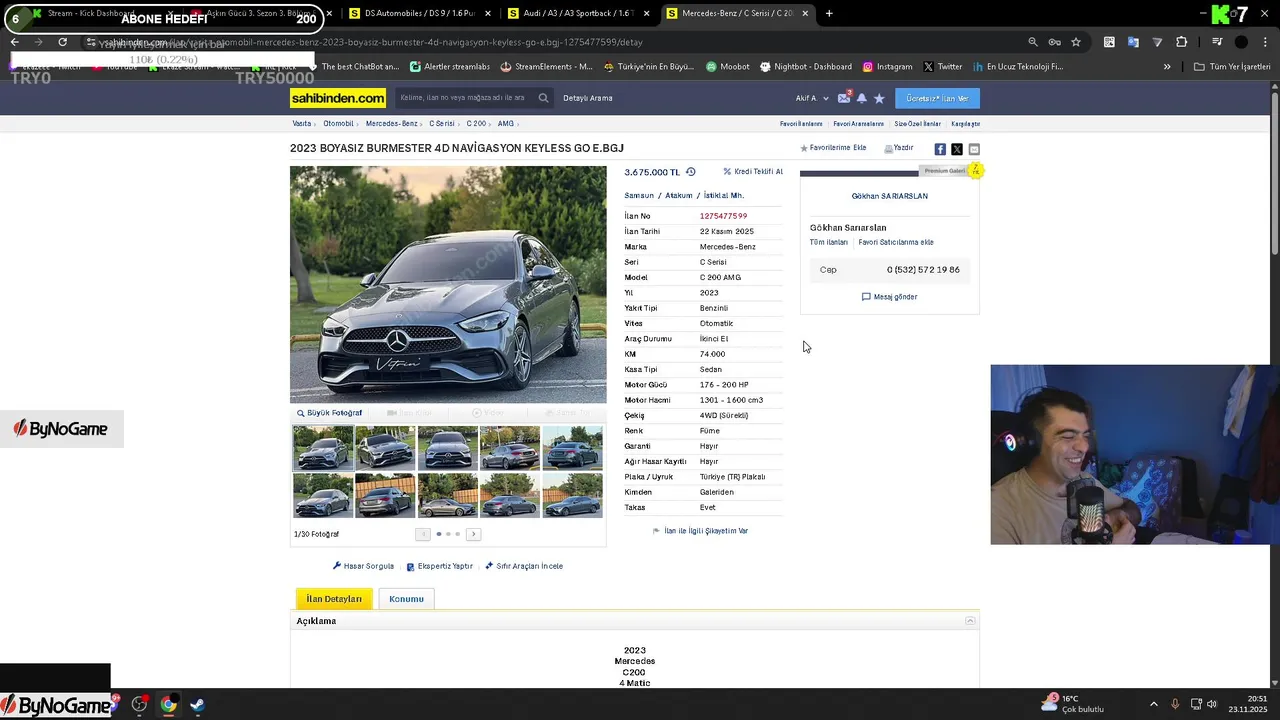This screenshot has height=720, width=1280.
Task: Click the Vasıta breadcrumb link
Action: pyautogui.click(x=302, y=124)
